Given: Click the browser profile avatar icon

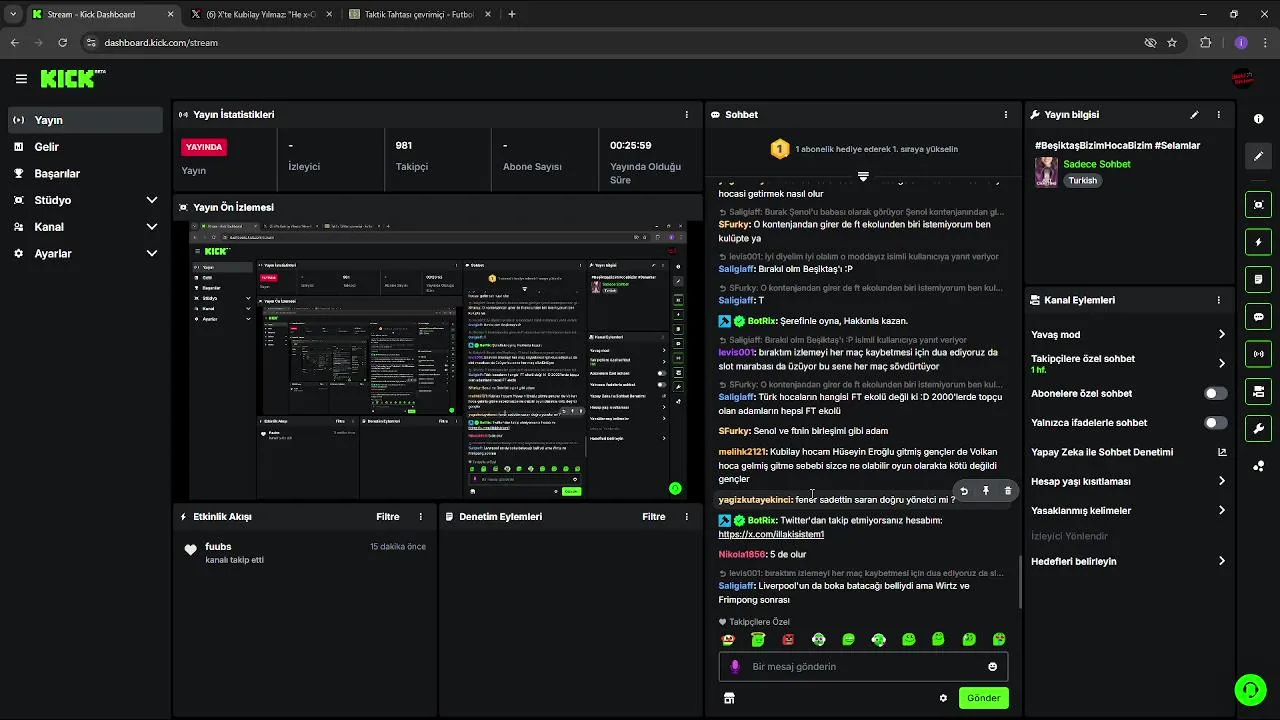Looking at the screenshot, I should [1241, 43].
